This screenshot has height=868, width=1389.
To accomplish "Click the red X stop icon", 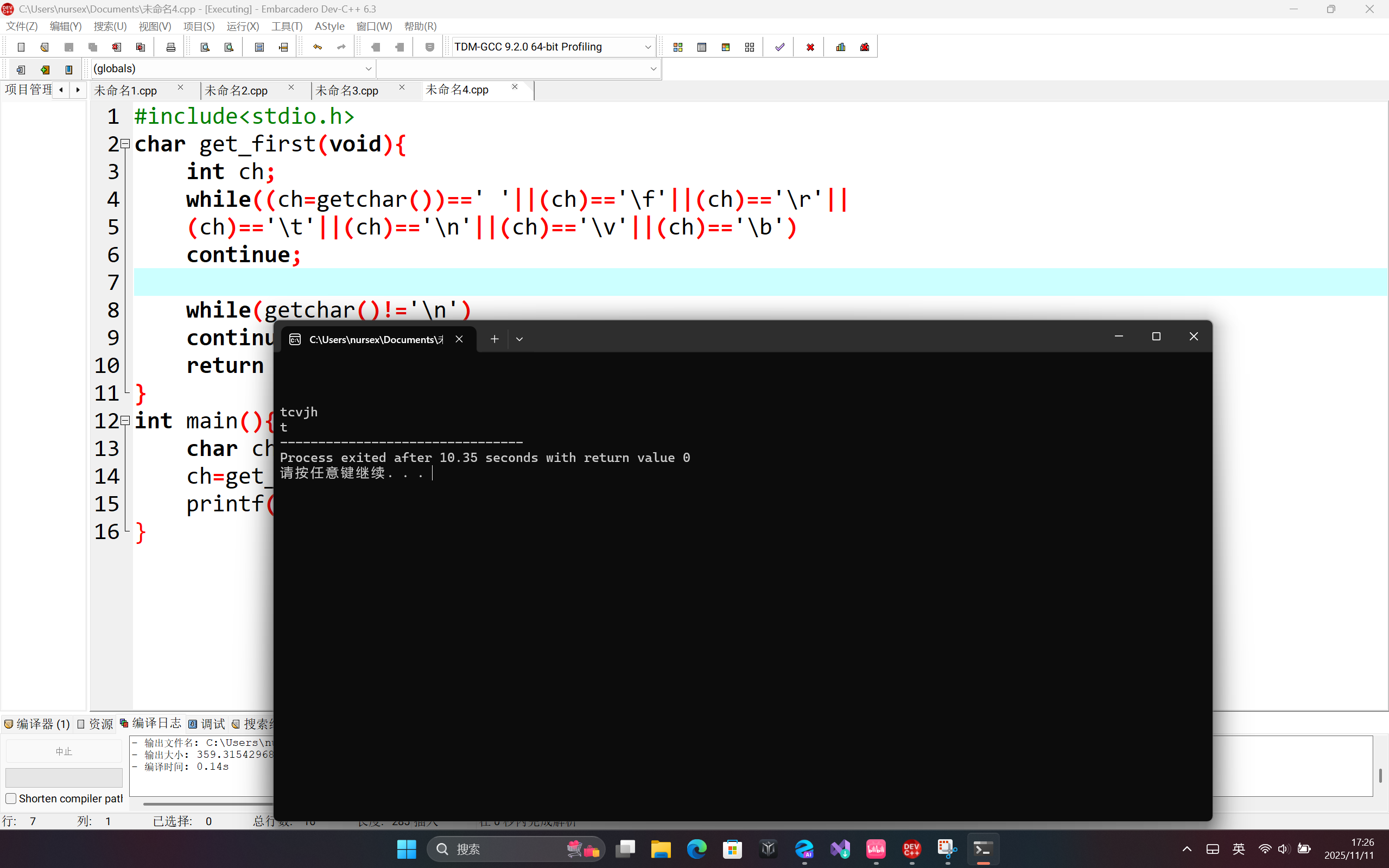I will [x=810, y=47].
